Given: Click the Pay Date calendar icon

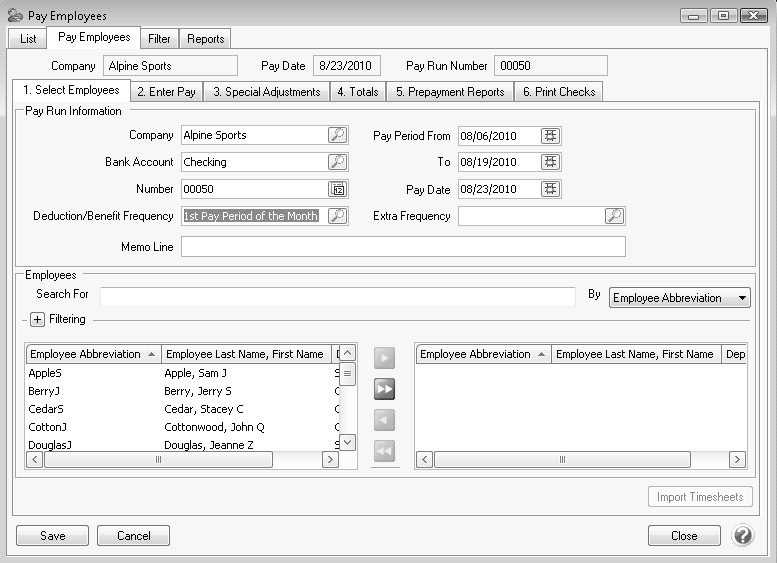Looking at the screenshot, I should pos(550,189).
